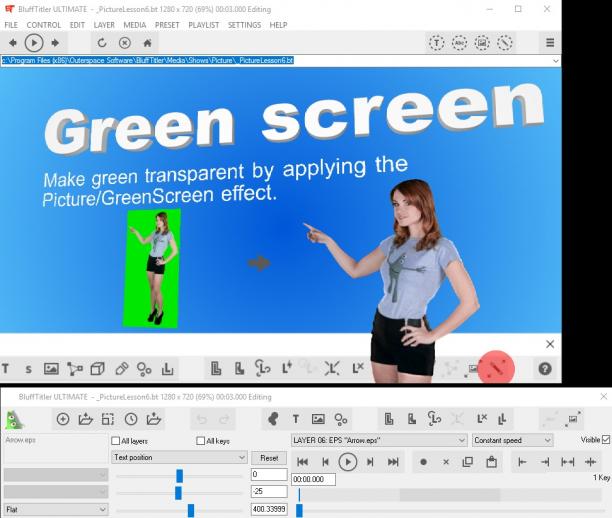Screen dimensions: 612x518
Task: Click the dashed-circle T text icon
Action: point(436,43)
